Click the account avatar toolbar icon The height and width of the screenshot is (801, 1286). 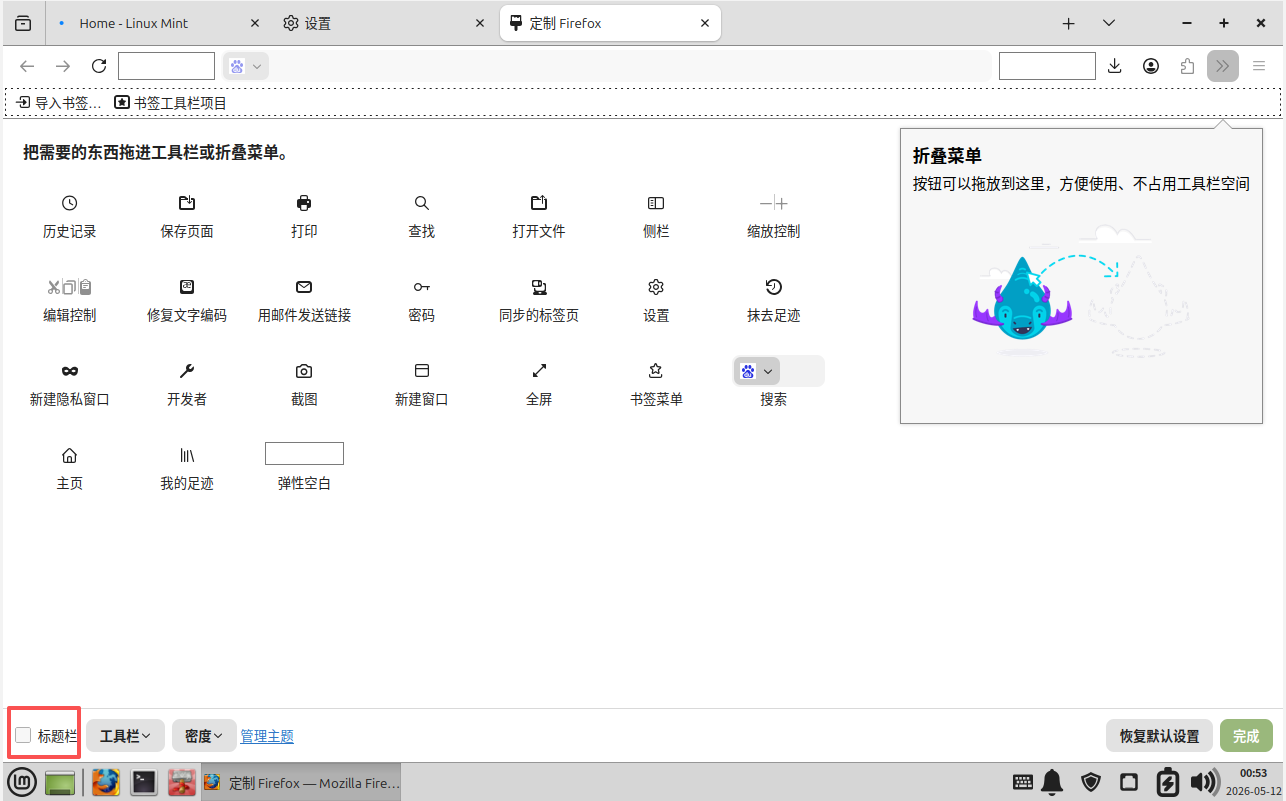click(1151, 66)
